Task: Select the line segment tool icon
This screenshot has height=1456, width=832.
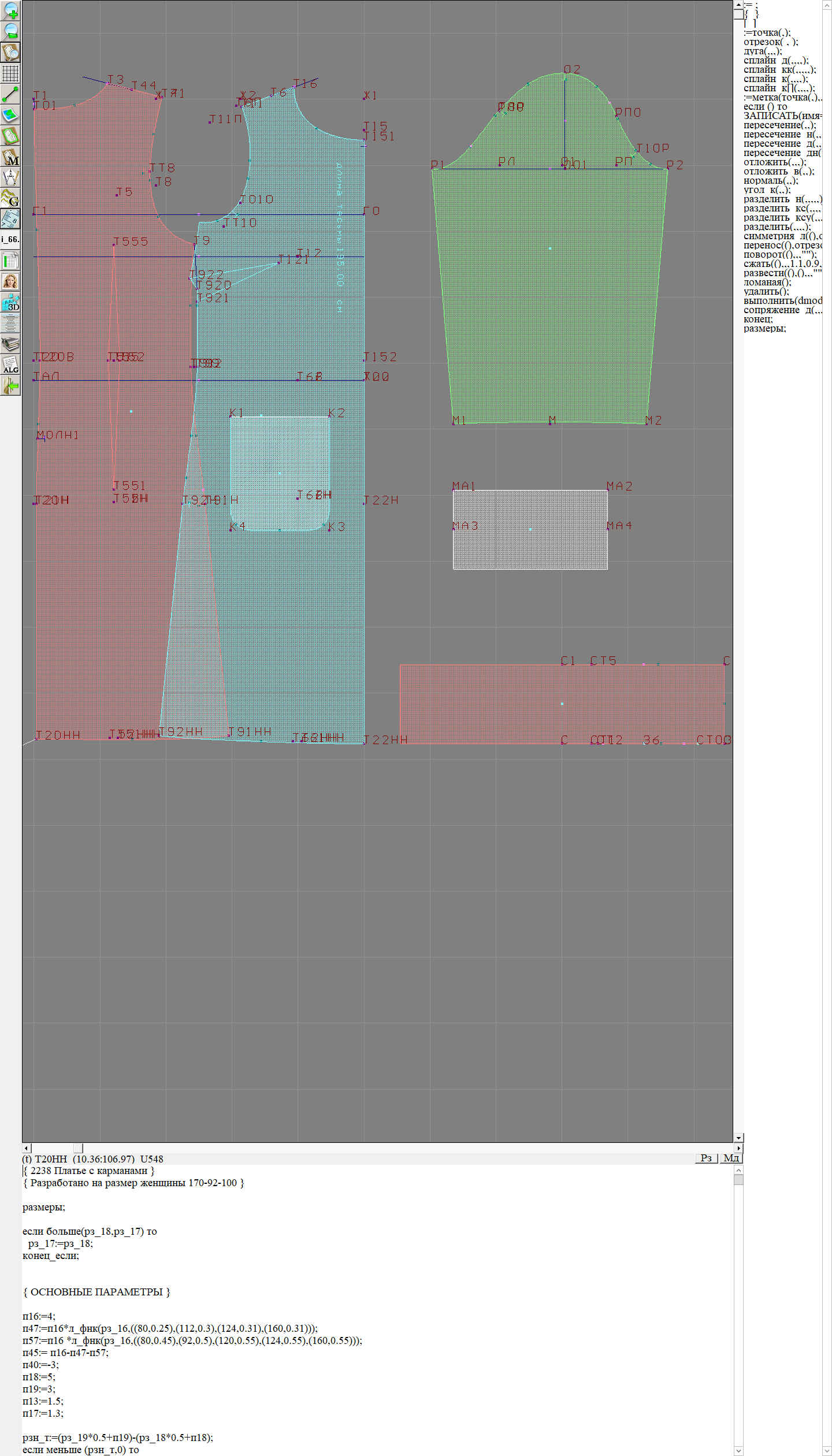Action: pos(10,94)
